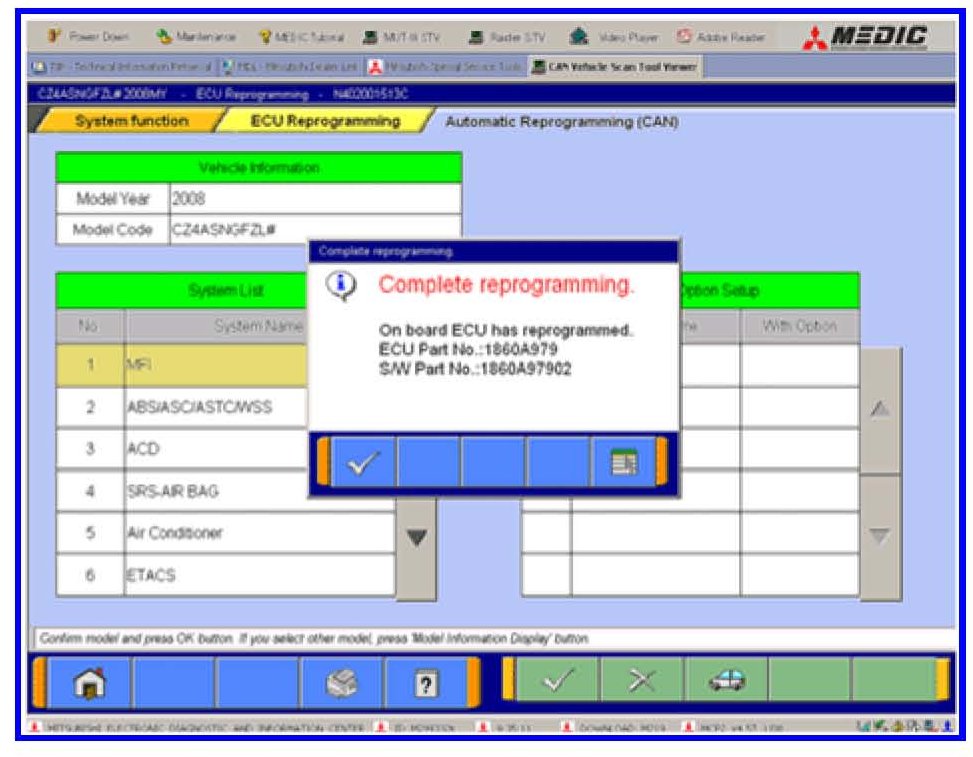The height and width of the screenshot is (757, 973).
Task: Select the System function breadcrumb tab
Action: [x=130, y=121]
